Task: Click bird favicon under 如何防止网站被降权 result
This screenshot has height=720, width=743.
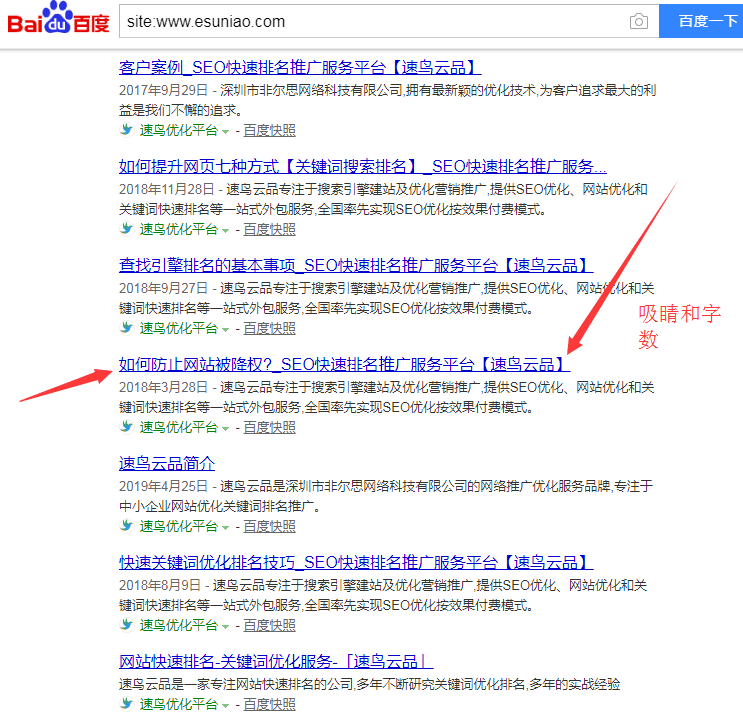Action: point(127,427)
